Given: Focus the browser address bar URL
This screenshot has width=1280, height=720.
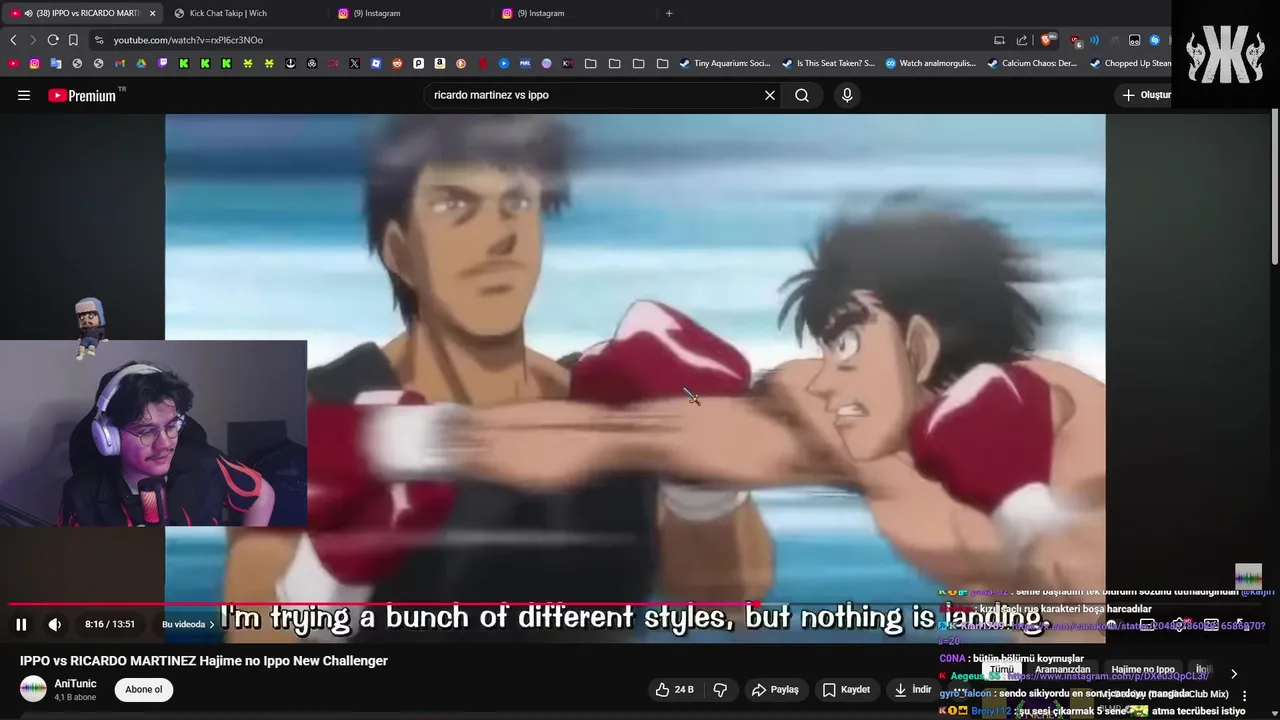Looking at the screenshot, I should point(188,40).
